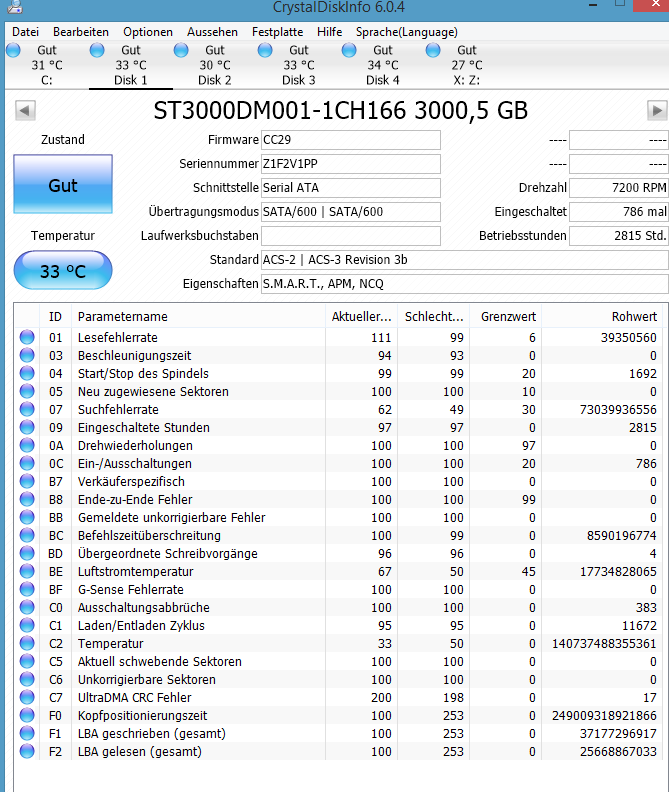Viewport: 669px width, 792px height.
Task: Switch to the Disk 4 tab
Action: point(383,65)
